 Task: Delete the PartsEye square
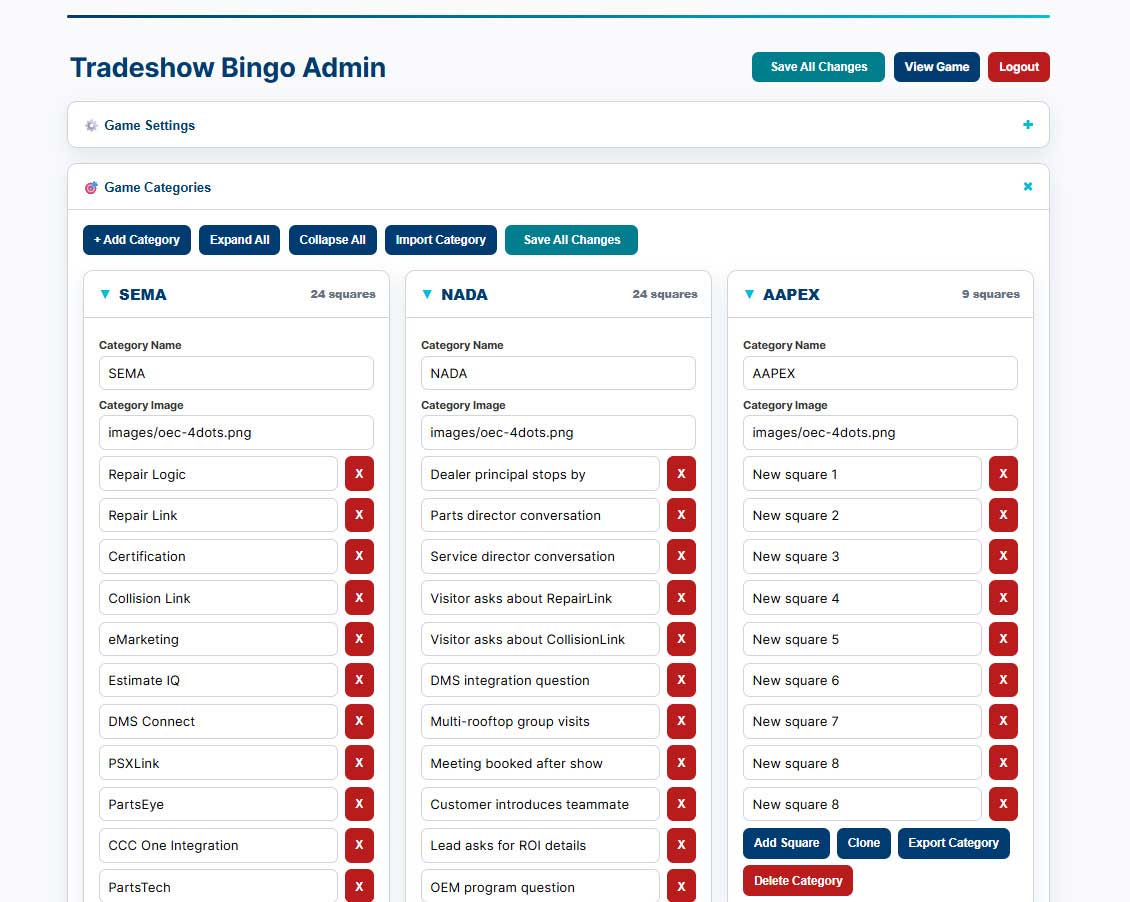pos(359,803)
